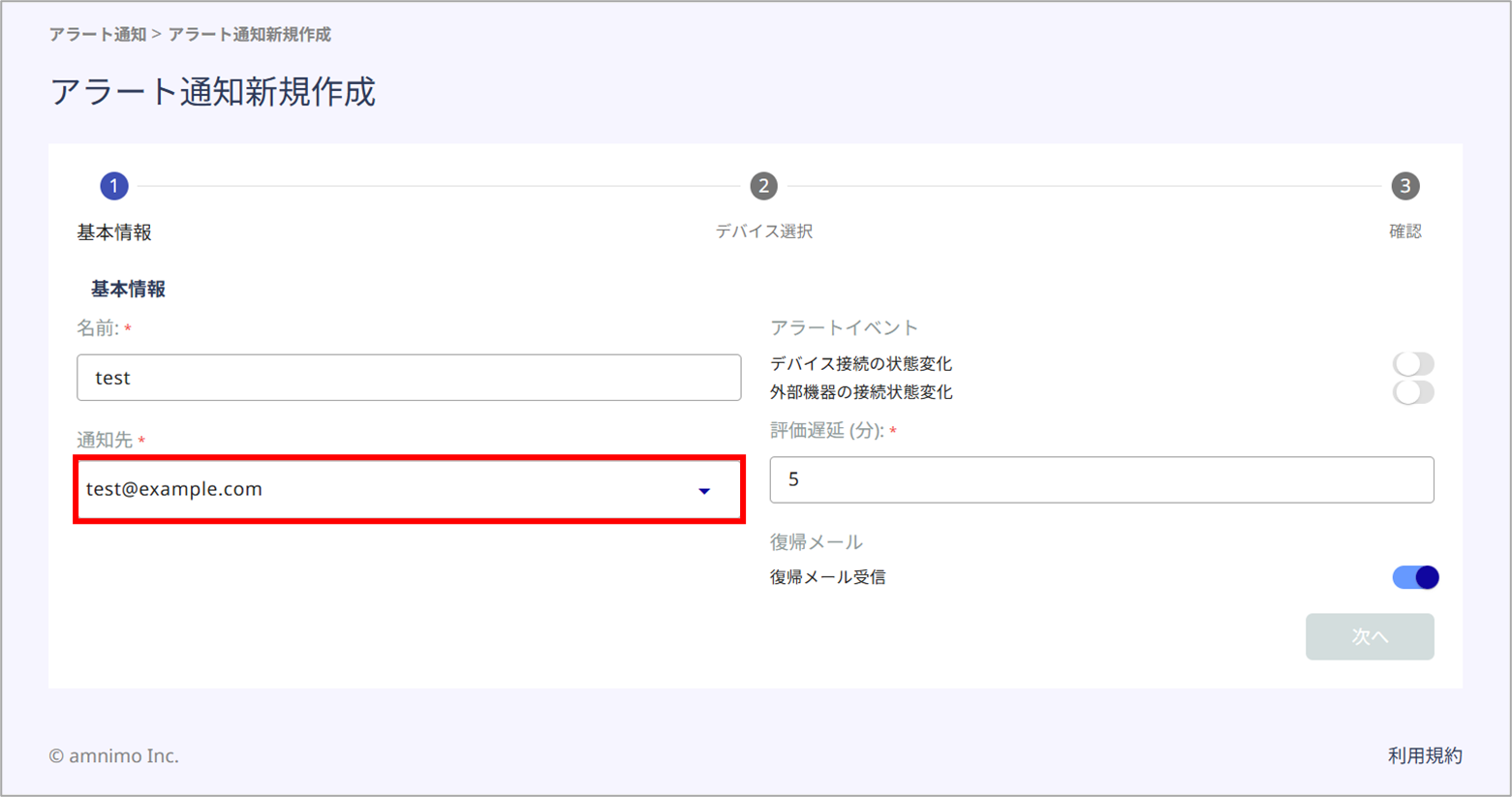This screenshot has width=1512, height=797.
Task: Select the 確認 step label
Action: 1405,231
